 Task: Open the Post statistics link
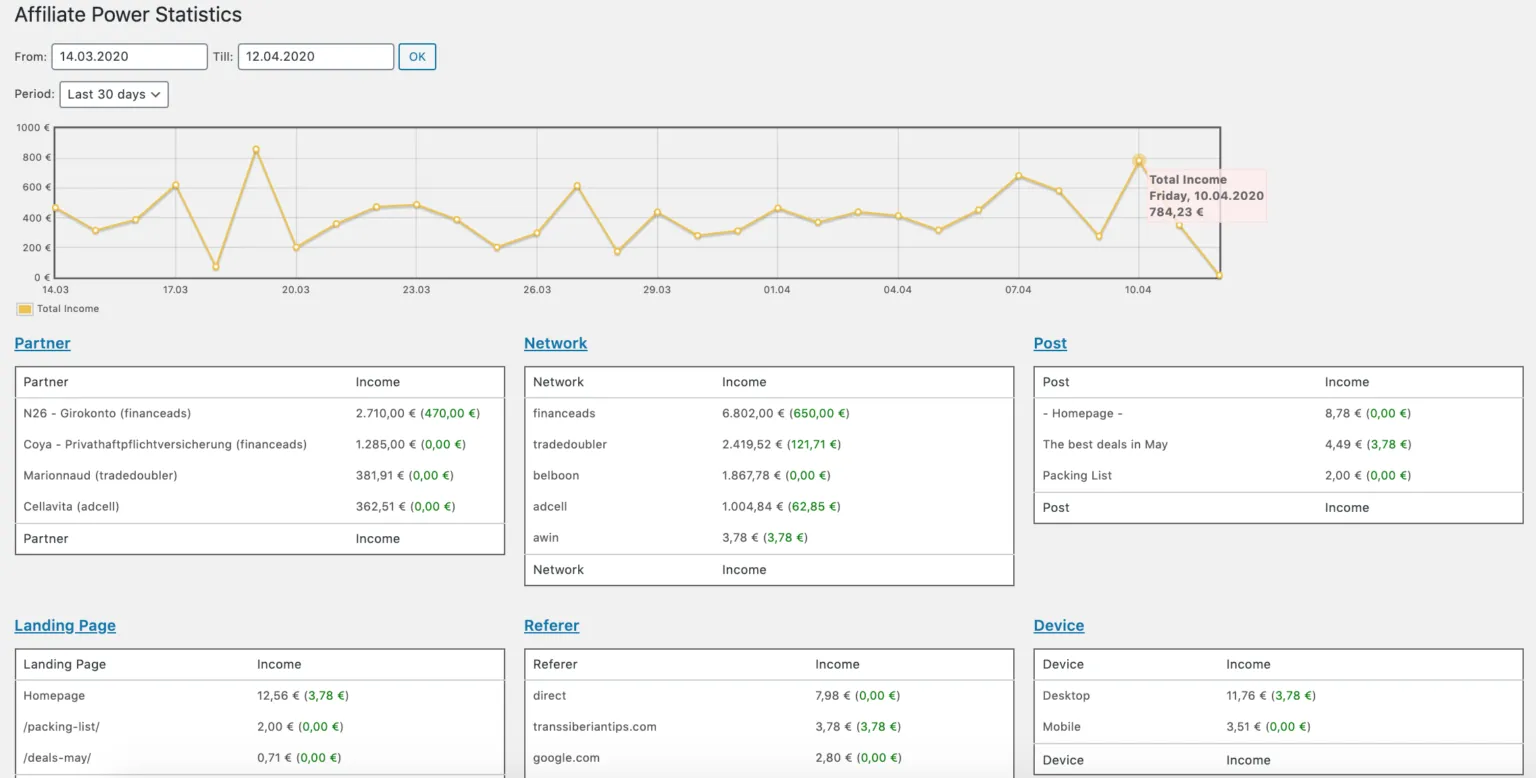coord(1050,343)
